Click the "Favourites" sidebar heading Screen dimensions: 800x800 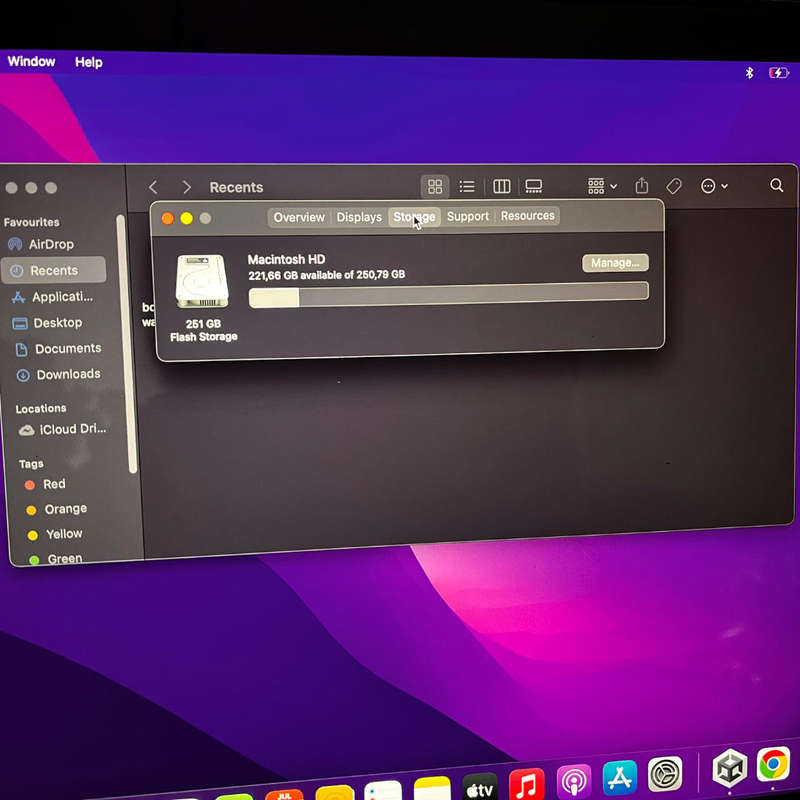click(32, 222)
